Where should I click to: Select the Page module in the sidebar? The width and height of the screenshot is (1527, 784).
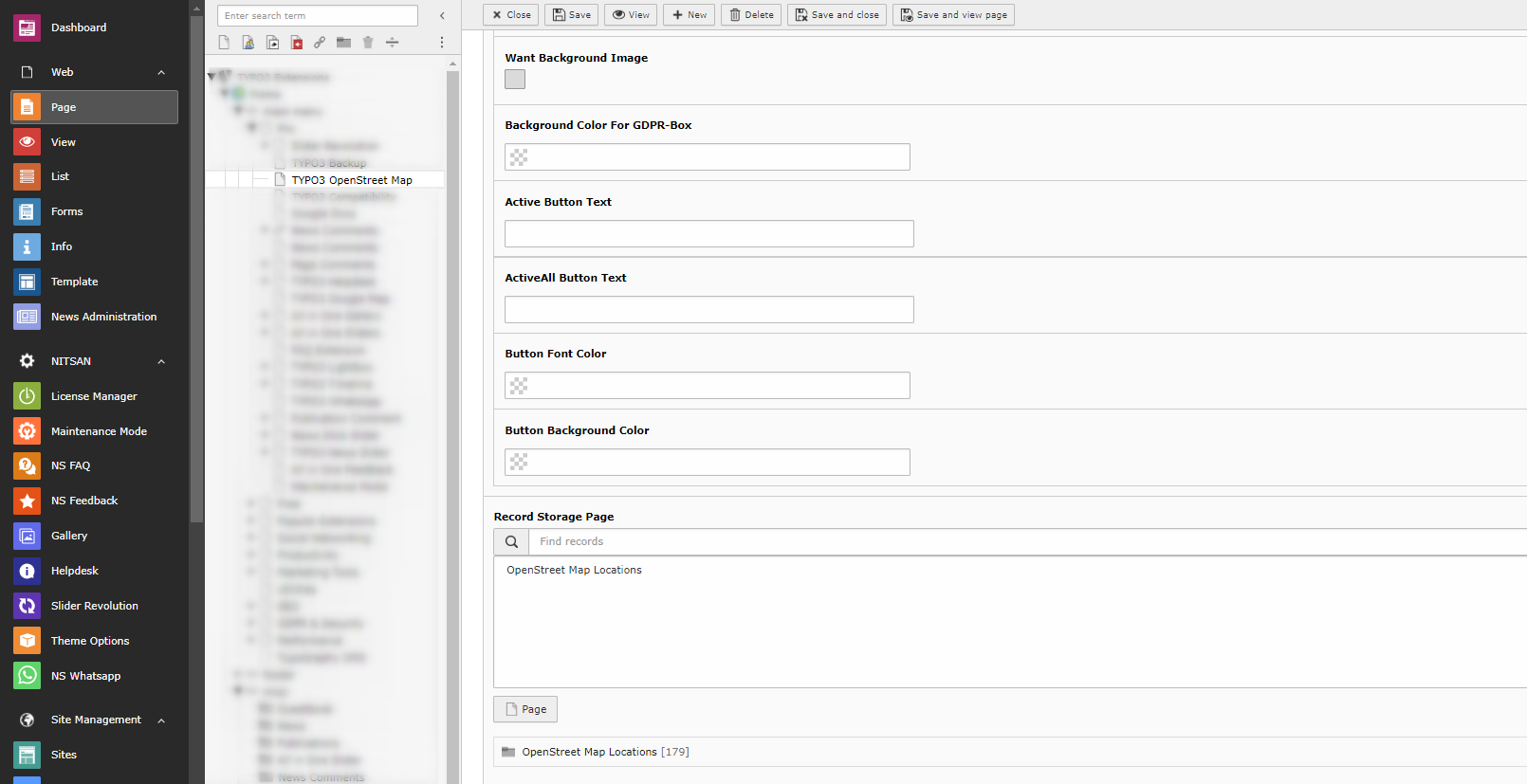tap(93, 107)
